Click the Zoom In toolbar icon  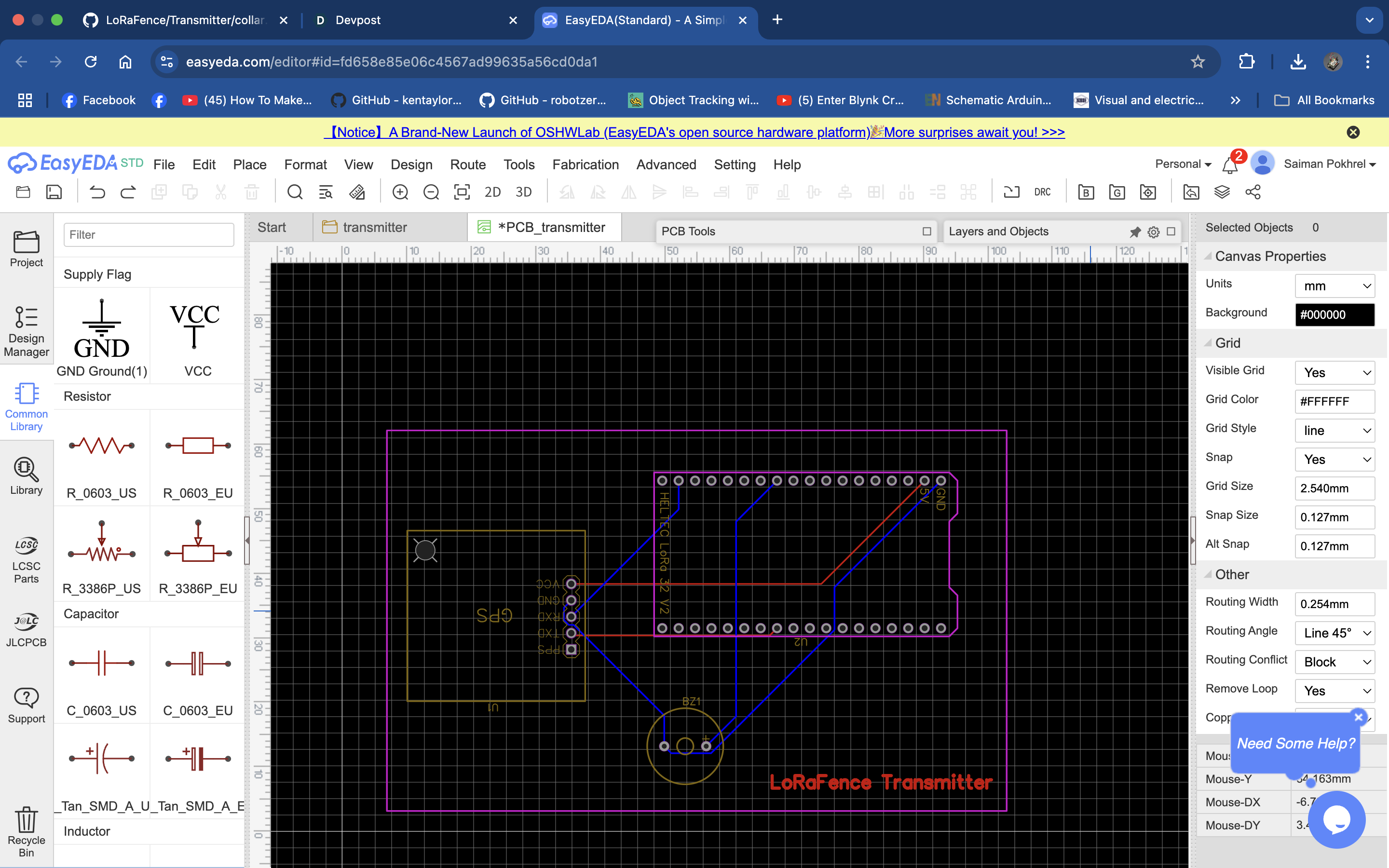[x=400, y=192]
